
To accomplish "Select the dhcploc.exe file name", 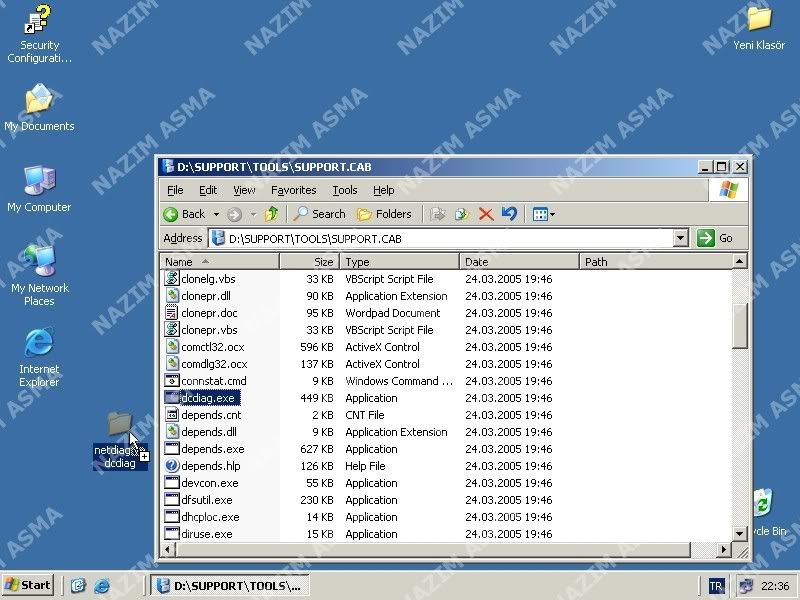I will coord(210,517).
